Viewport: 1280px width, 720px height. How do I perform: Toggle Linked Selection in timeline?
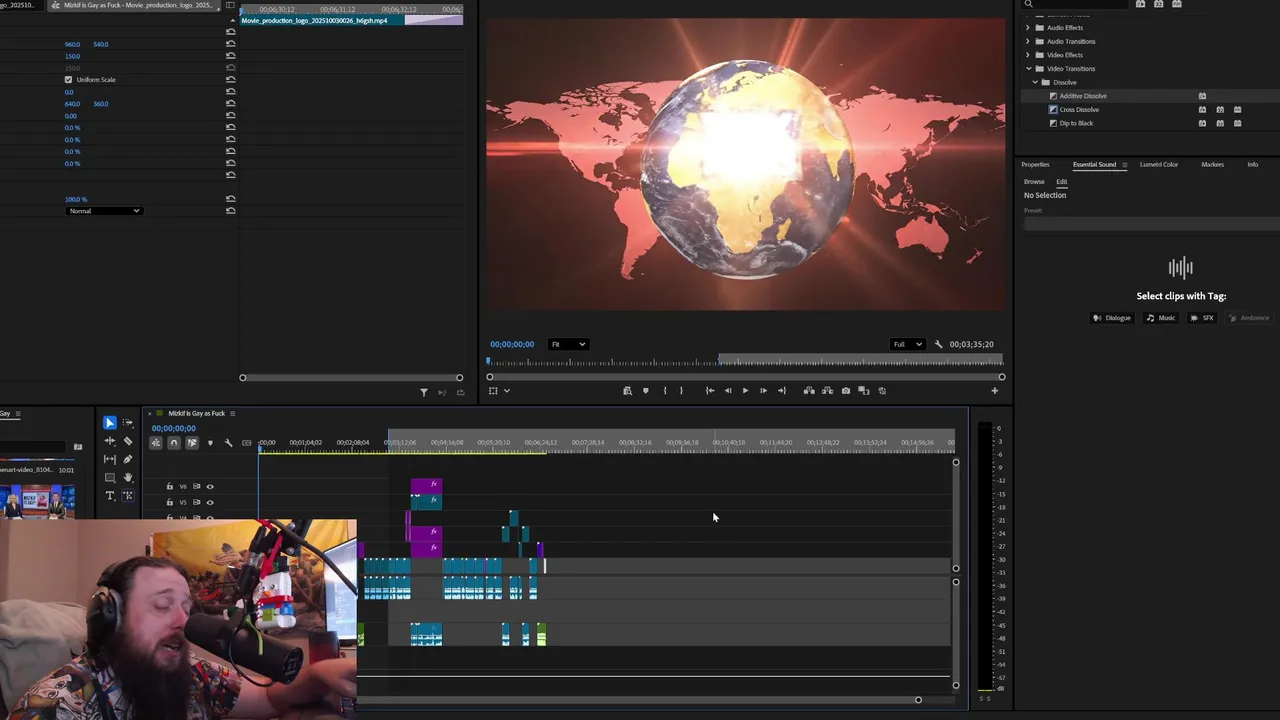pyautogui.click(x=192, y=443)
